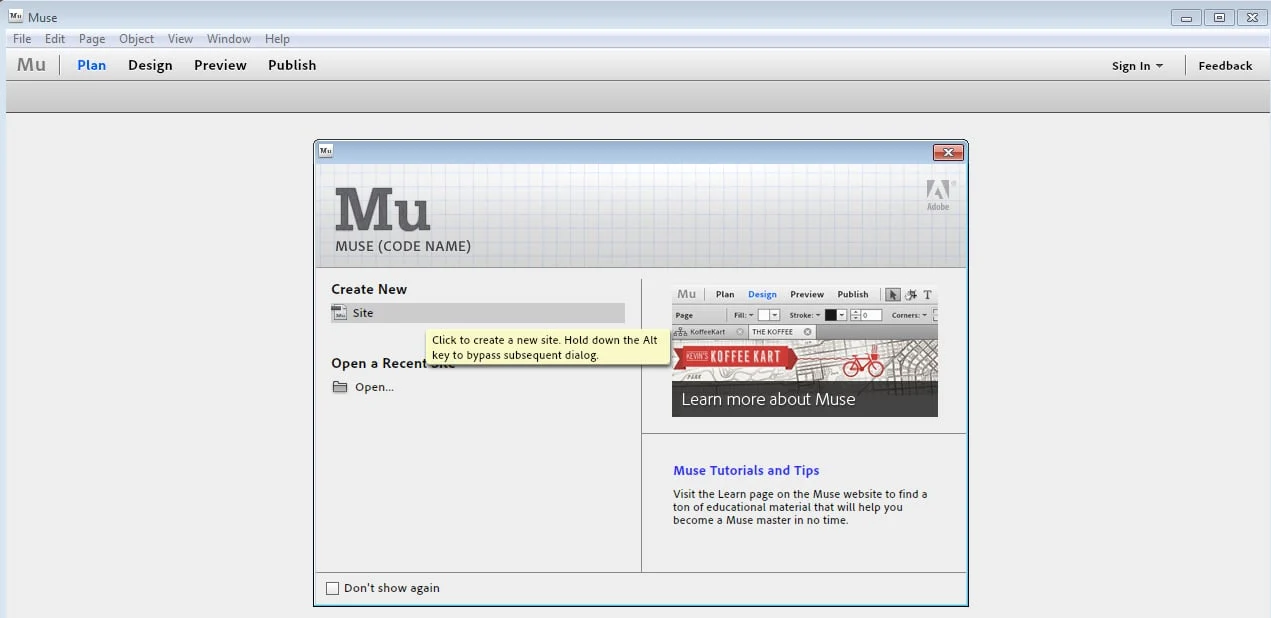The width and height of the screenshot is (1271, 618).
Task: Click Learn more about Muse banner
Action: [x=805, y=399]
